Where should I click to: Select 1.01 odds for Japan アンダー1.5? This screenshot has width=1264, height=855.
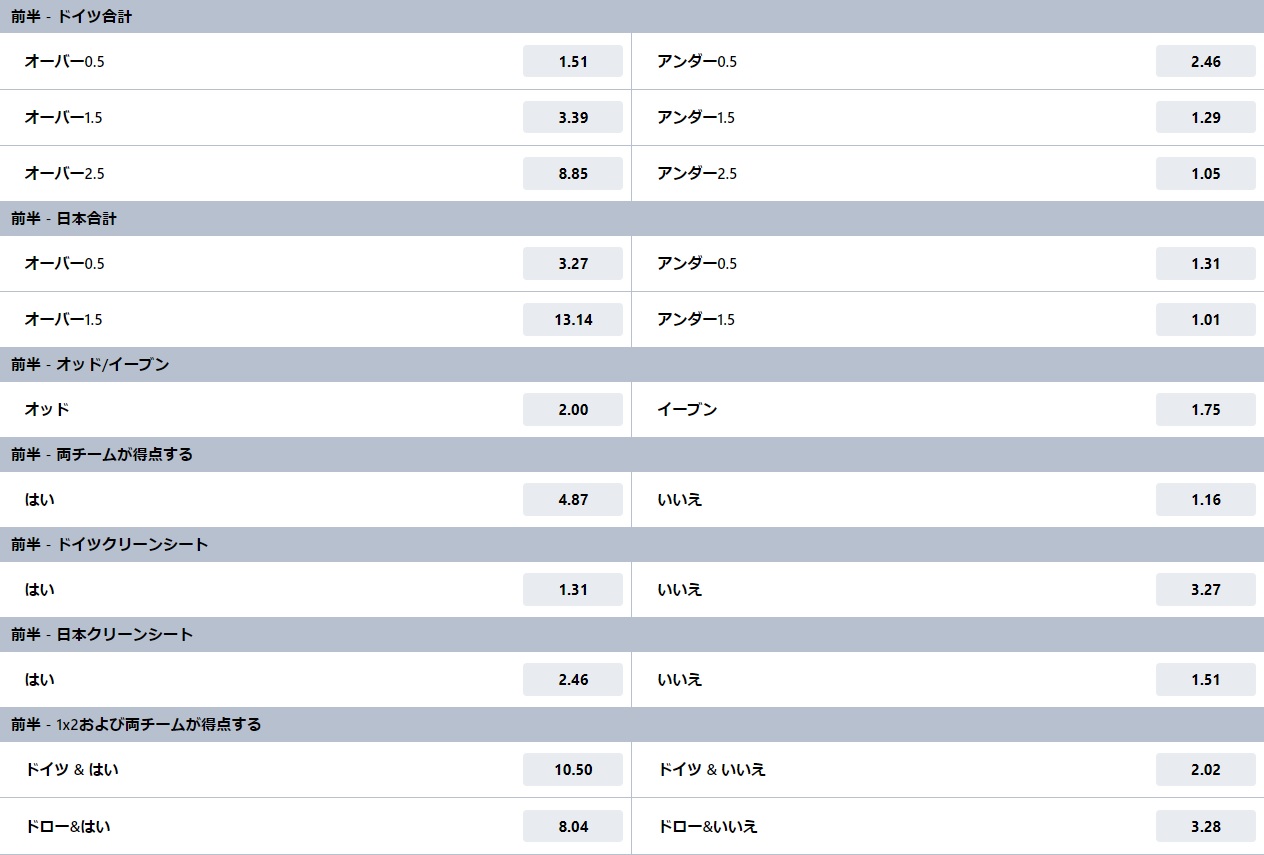tap(1206, 319)
